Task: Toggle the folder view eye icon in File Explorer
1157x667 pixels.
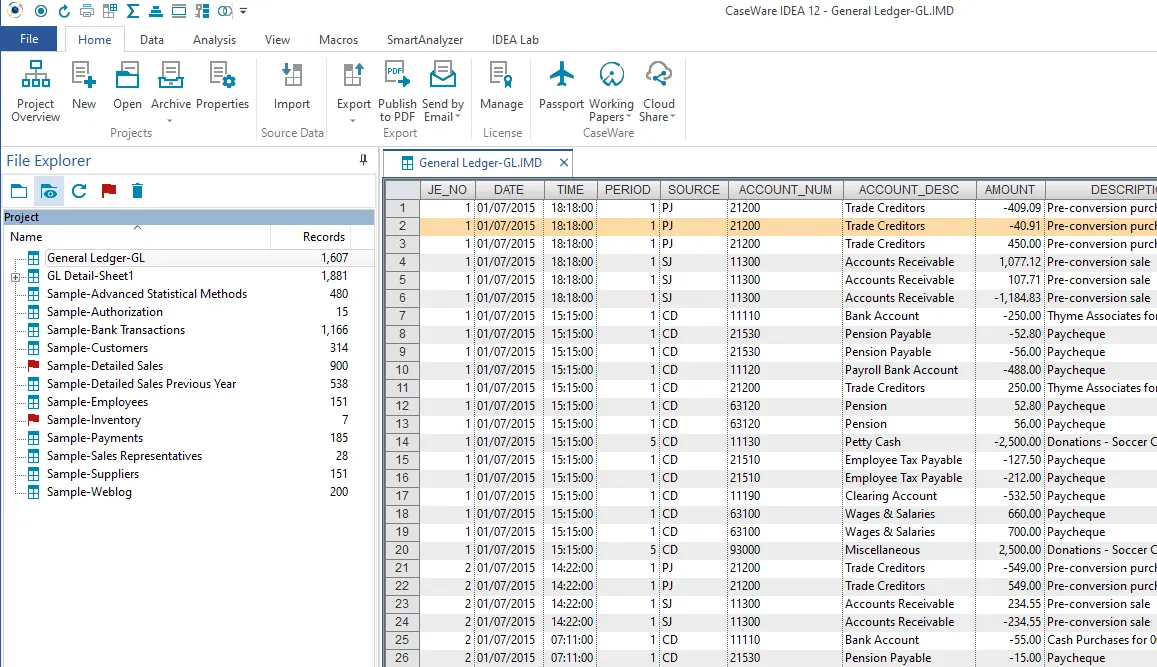Action: click(x=49, y=191)
